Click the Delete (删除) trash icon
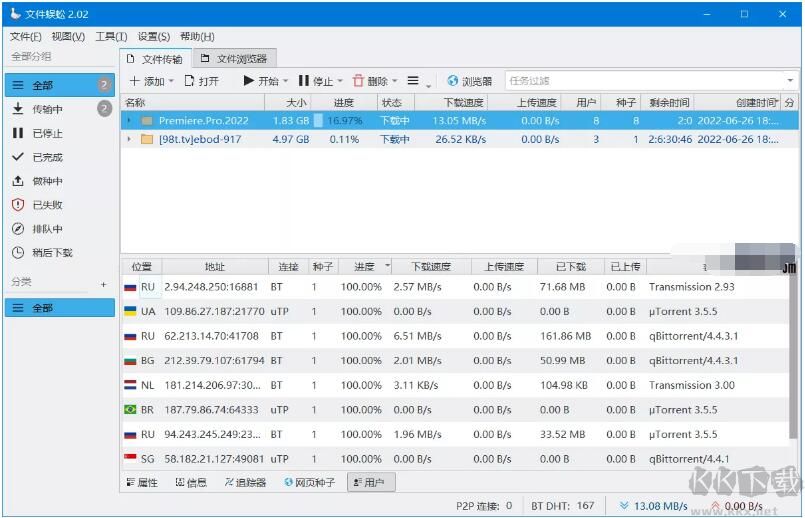The width and height of the screenshot is (805, 518). (358, 81)
